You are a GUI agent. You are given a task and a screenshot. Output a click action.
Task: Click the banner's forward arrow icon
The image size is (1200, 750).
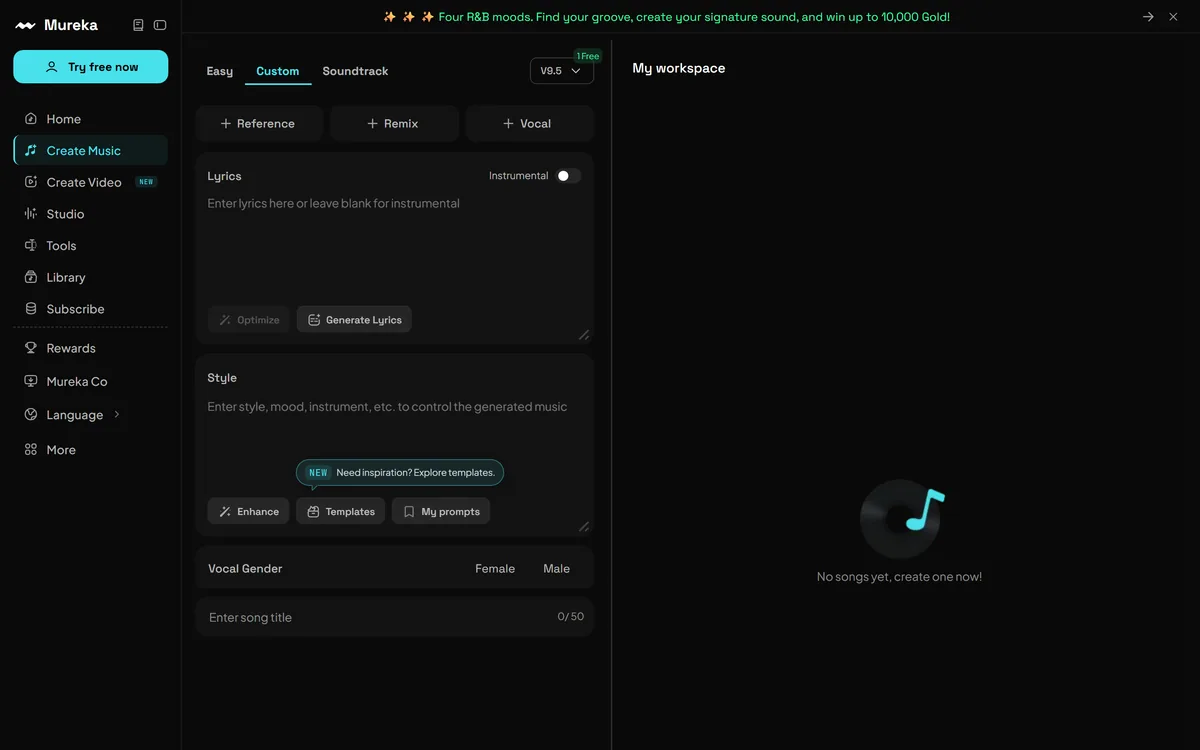[x=1148, y=17]
